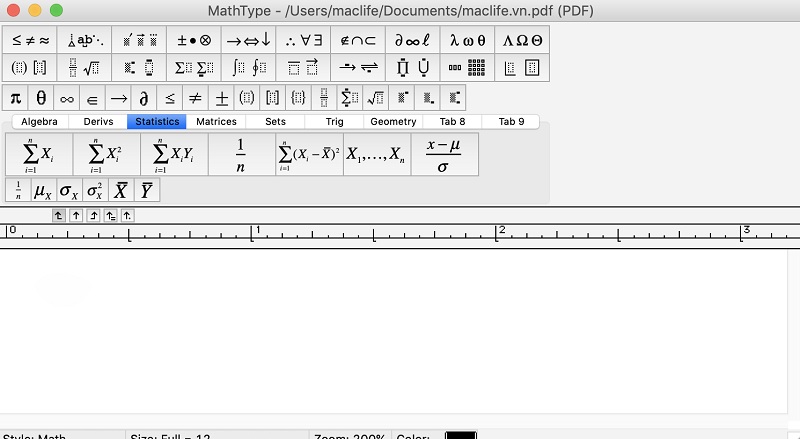Open the subscript and superscript templates palette
The image size is (800, 439).
139,67
